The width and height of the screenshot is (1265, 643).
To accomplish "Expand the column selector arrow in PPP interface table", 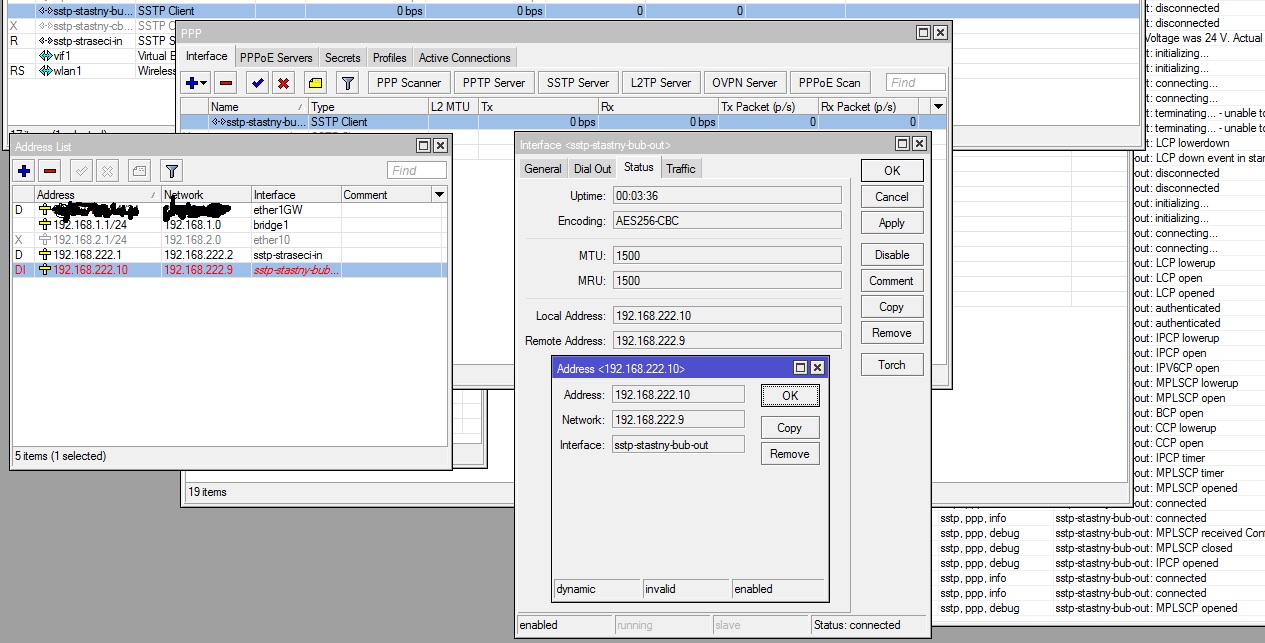I will click(938, 106).
